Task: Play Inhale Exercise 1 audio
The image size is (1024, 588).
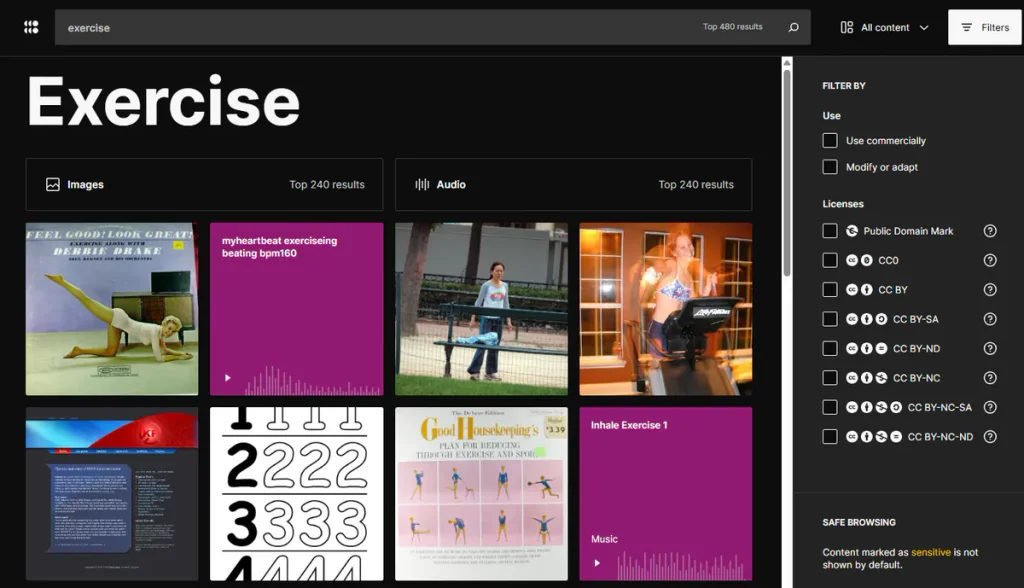Action: (596, 563)
